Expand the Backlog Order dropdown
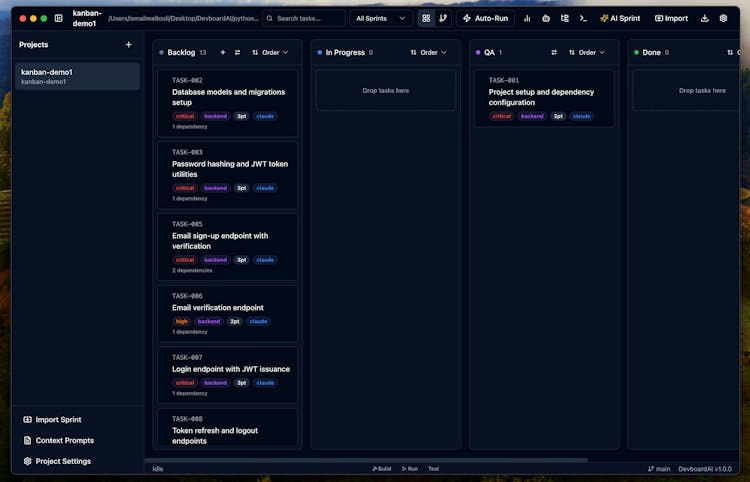This screenshot has height=482, width=750. click(x=270, y=52)
